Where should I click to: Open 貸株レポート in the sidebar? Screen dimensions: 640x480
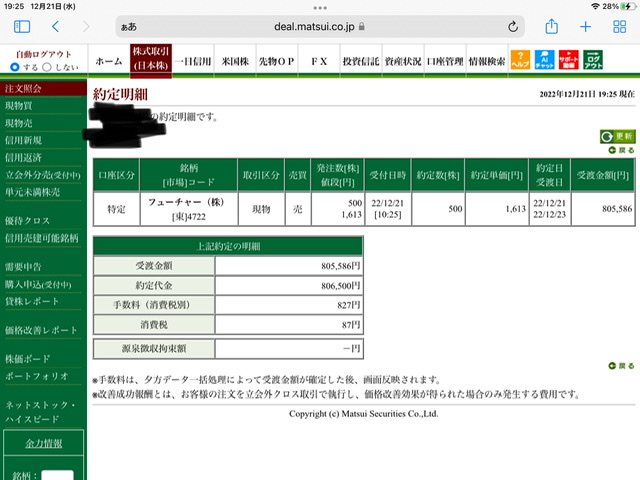(32, 302)
